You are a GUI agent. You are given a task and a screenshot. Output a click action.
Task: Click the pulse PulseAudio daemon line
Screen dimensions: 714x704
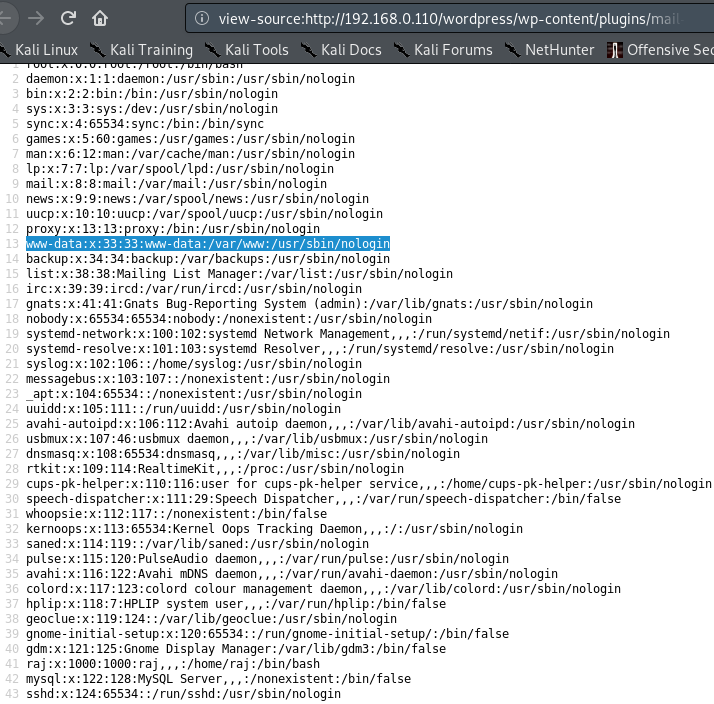267,559
